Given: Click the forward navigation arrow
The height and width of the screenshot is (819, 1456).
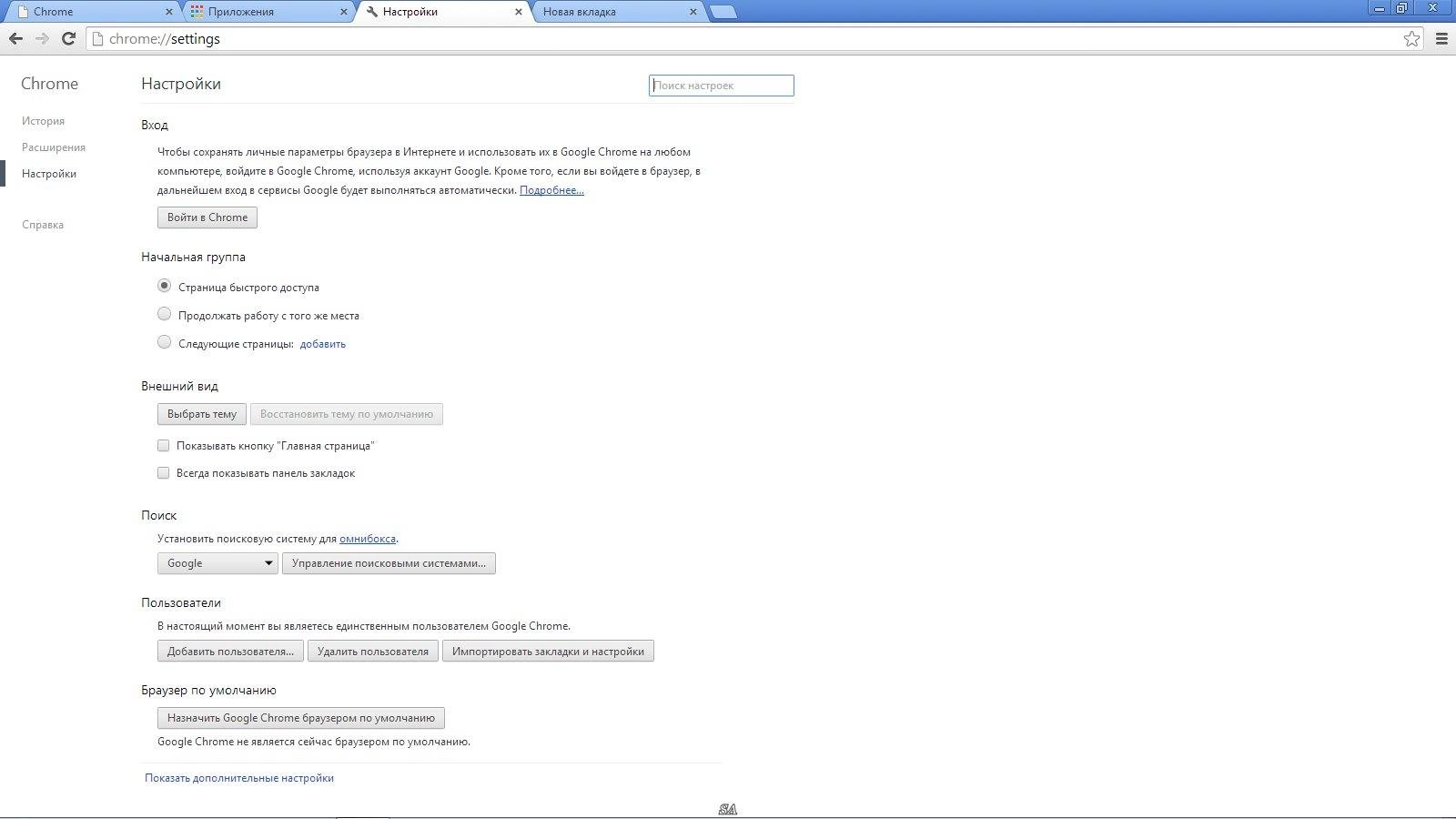Looking at the screenshot, I should tap(42, 38).
